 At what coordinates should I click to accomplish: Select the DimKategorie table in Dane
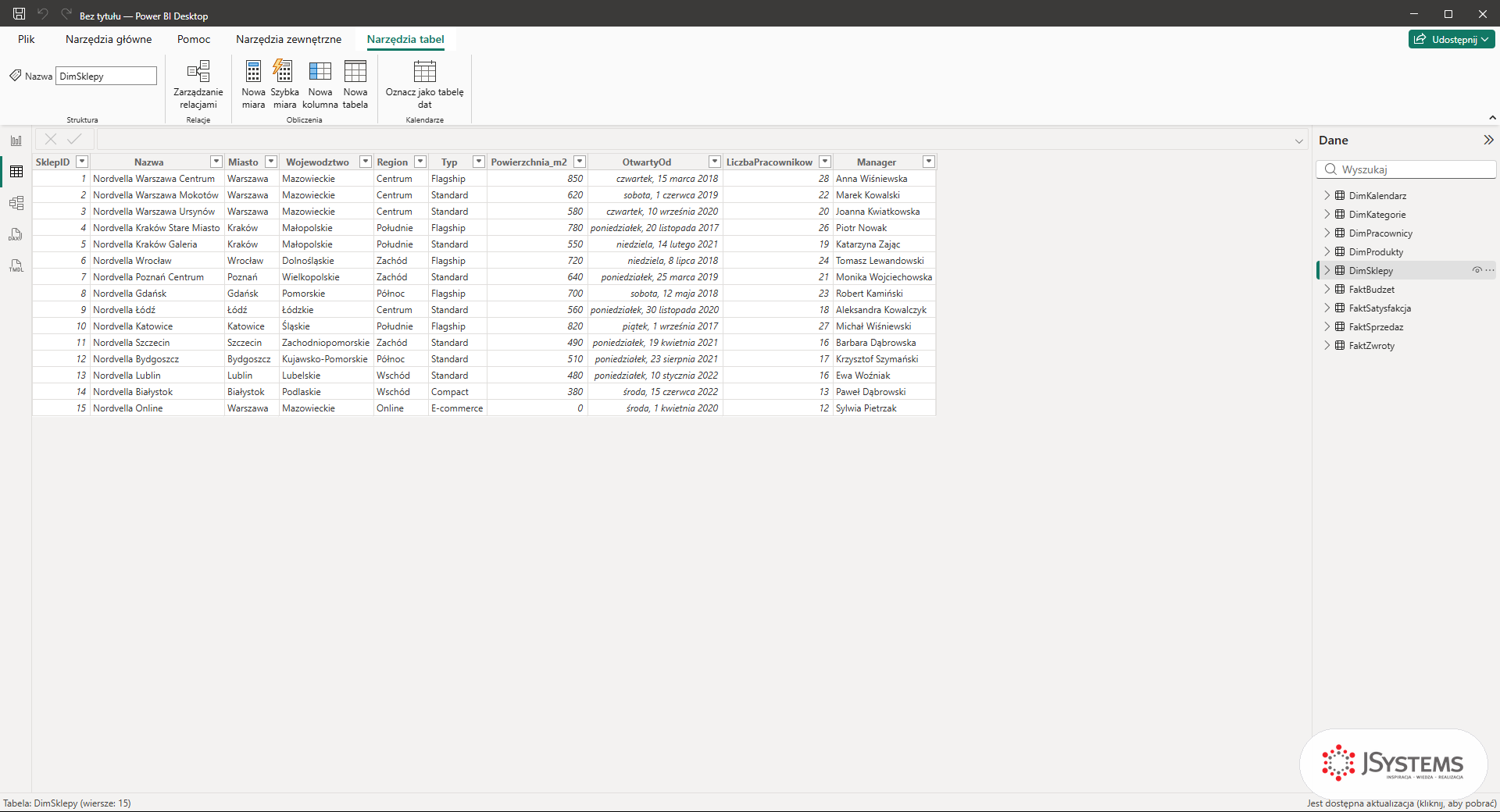point(1377,214)
